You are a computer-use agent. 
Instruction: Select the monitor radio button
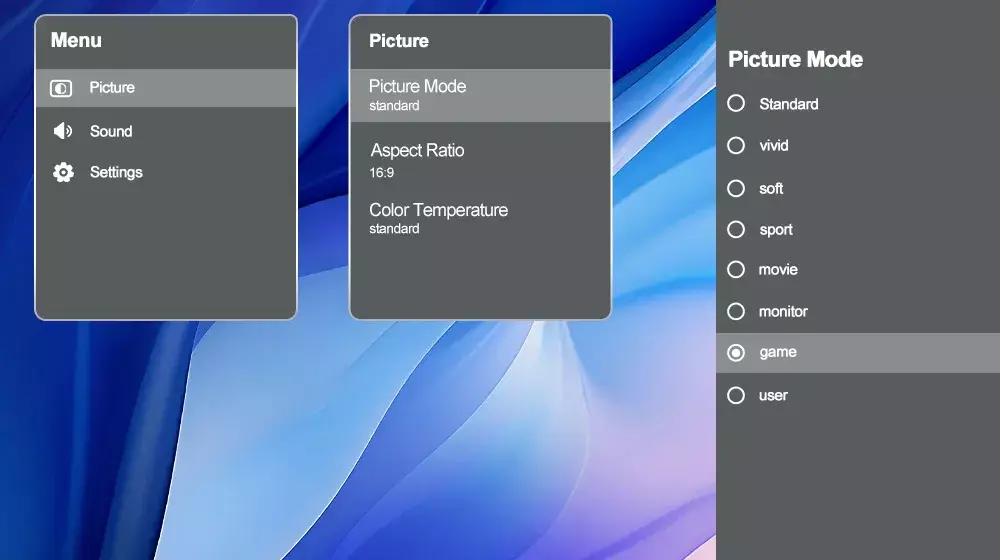[x=736, y=312]
